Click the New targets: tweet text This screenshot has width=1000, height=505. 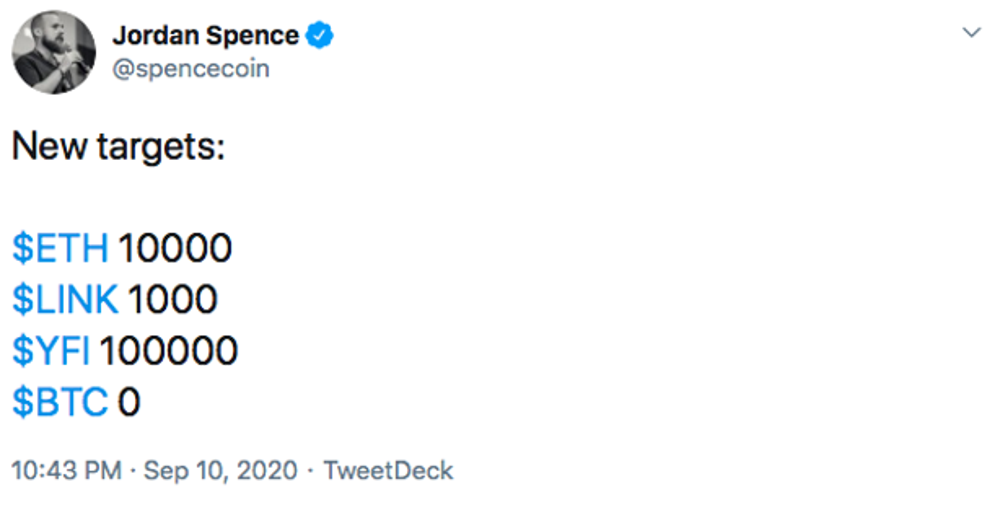[x=119, y=146]
